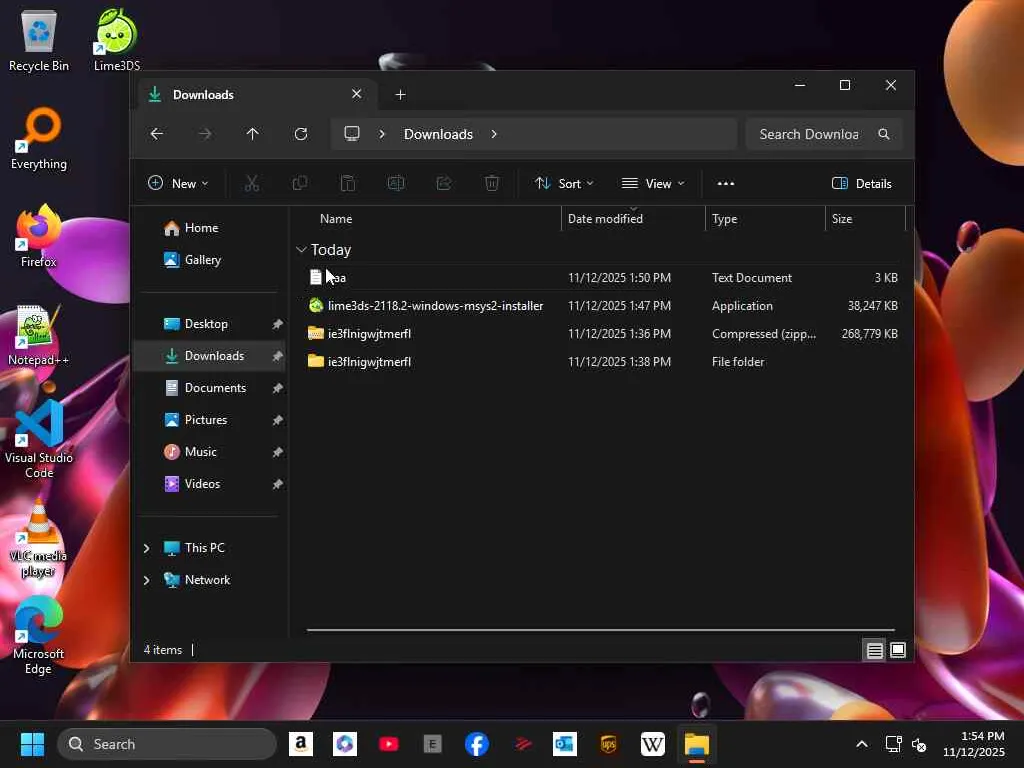Select VLC media player desktop icon
This screenshot has width=1024, height=768.
pyautogui.click(x=39, y=537)
